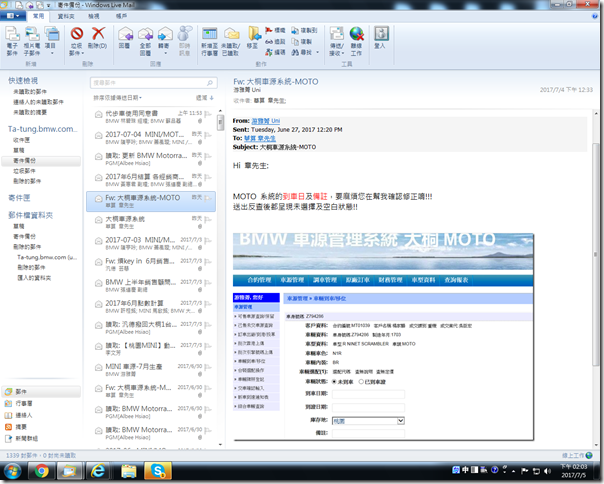Viewport: 604px width, 484px height.
Task: Open 新聞群組 newsgroups in bottom nav
Action: click(x=21, y=439)
